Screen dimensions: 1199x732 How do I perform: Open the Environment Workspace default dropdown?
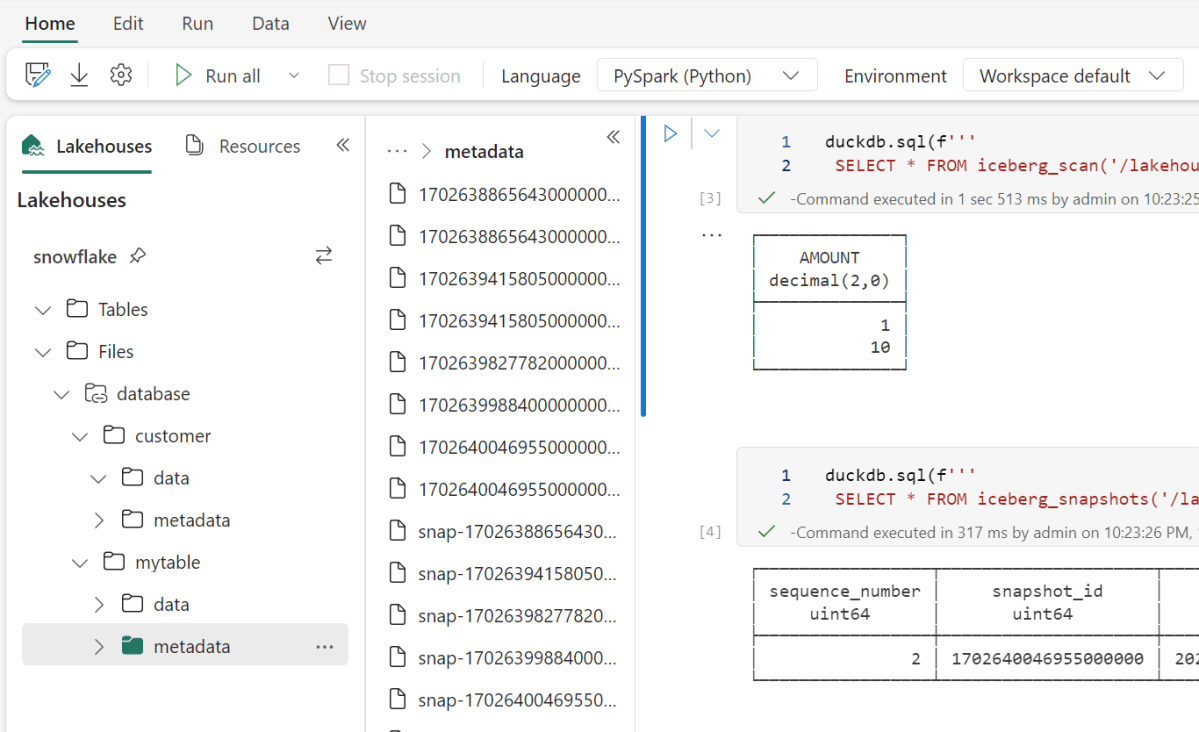click(1072, 76)
